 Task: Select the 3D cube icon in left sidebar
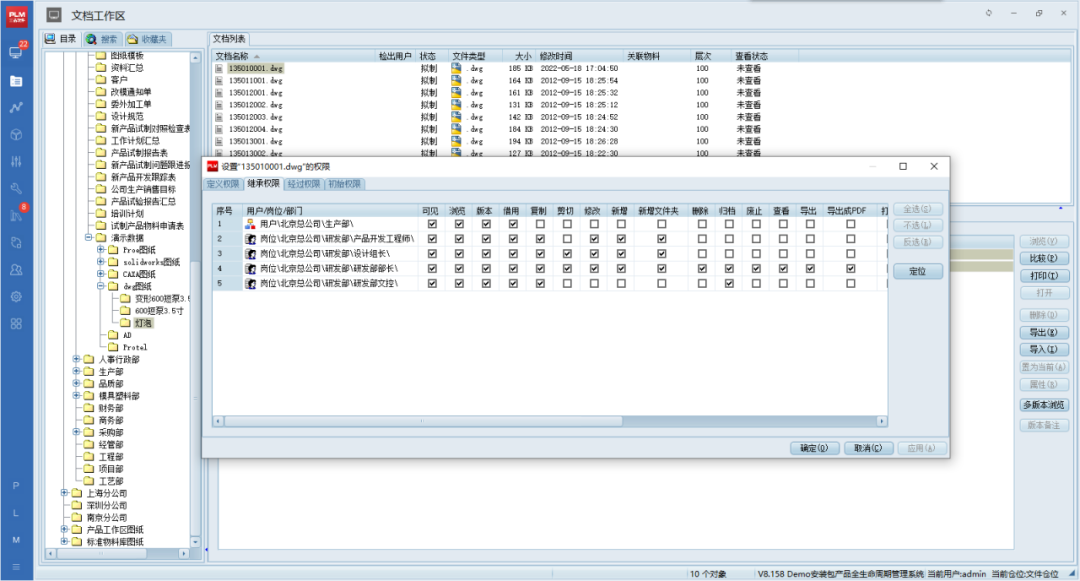pyautogui.click(x=16, y=134)
